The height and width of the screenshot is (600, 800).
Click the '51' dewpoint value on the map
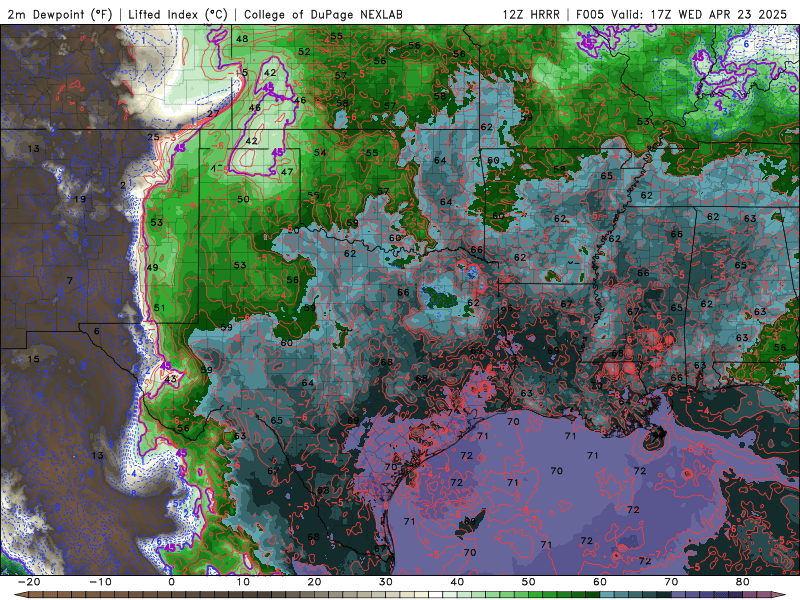pos(159,308)
